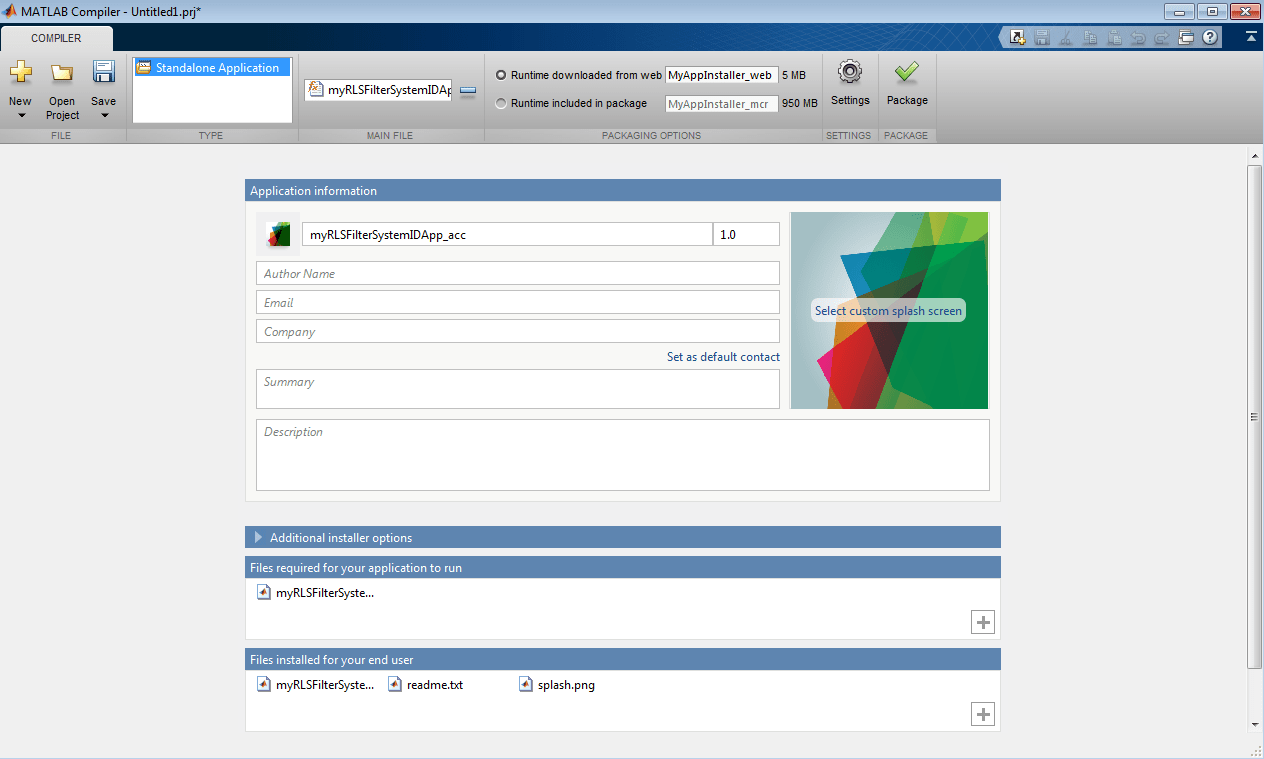The height and width of the screenshot is (759, 1264).
Task: Select Runtime downloaded from web option
Action: point(501,75)
